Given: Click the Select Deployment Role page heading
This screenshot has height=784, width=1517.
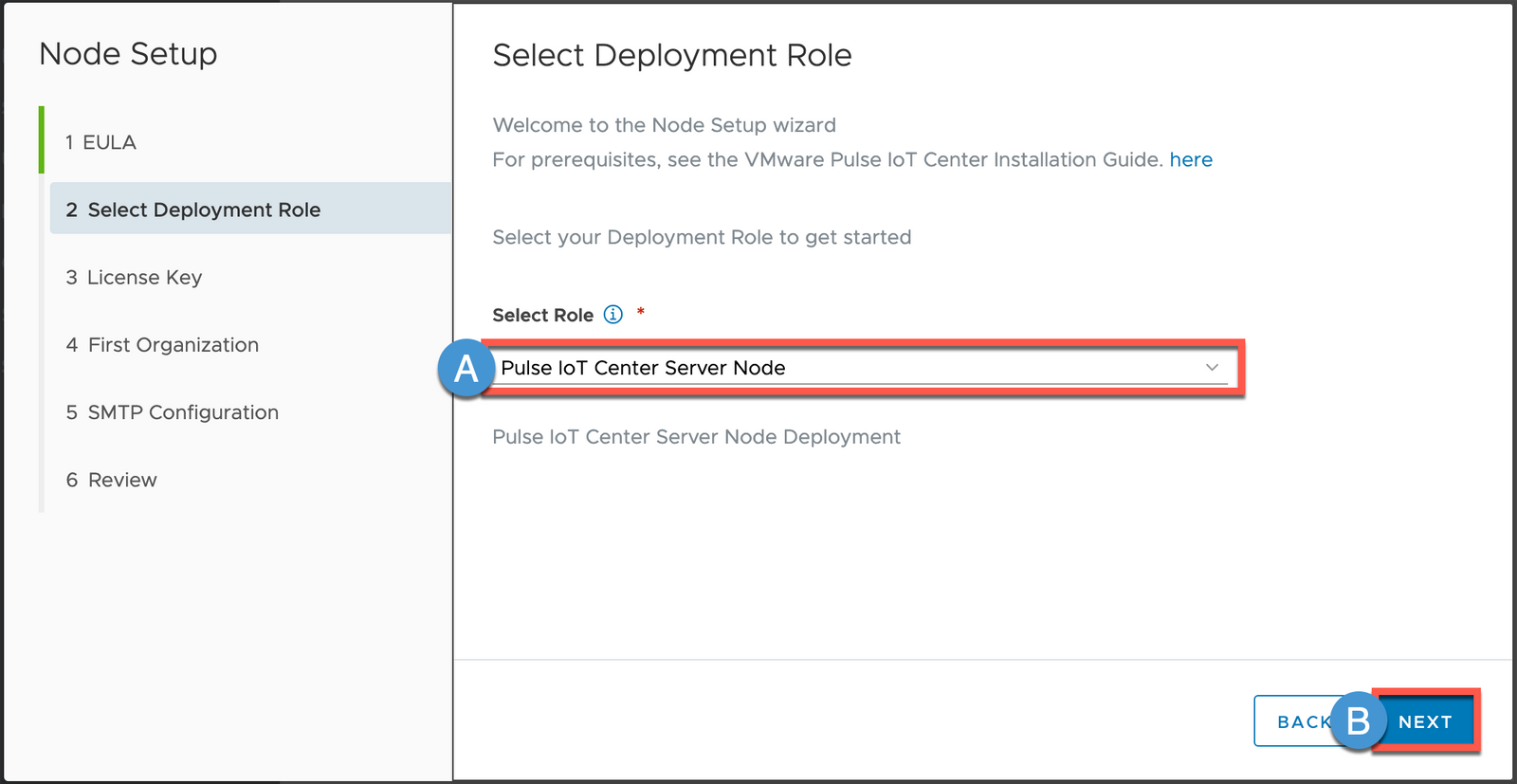Looking at the screenshot, I should click(x=671, y=56).
